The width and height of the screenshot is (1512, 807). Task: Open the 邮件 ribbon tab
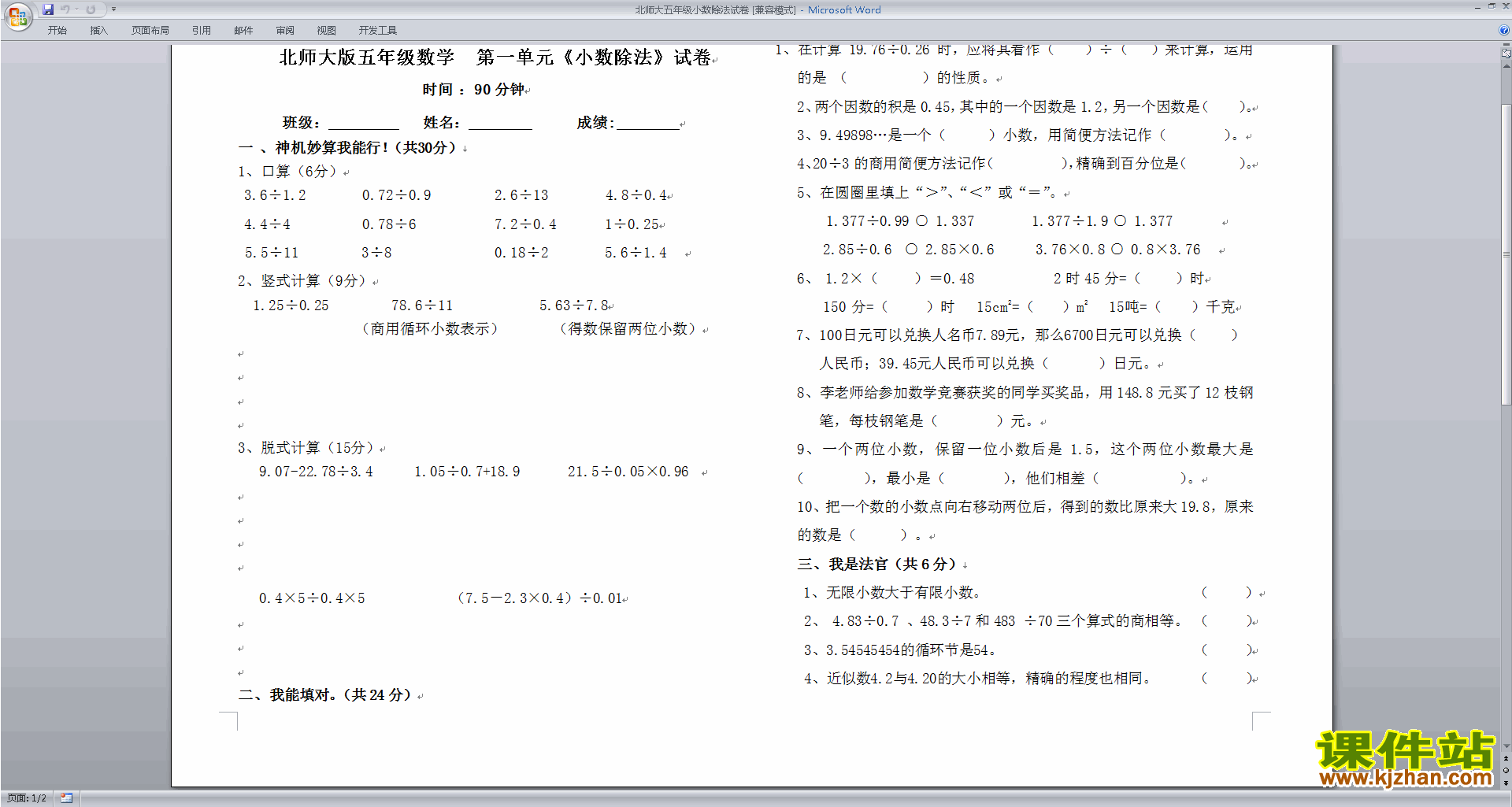pos(243,30)
